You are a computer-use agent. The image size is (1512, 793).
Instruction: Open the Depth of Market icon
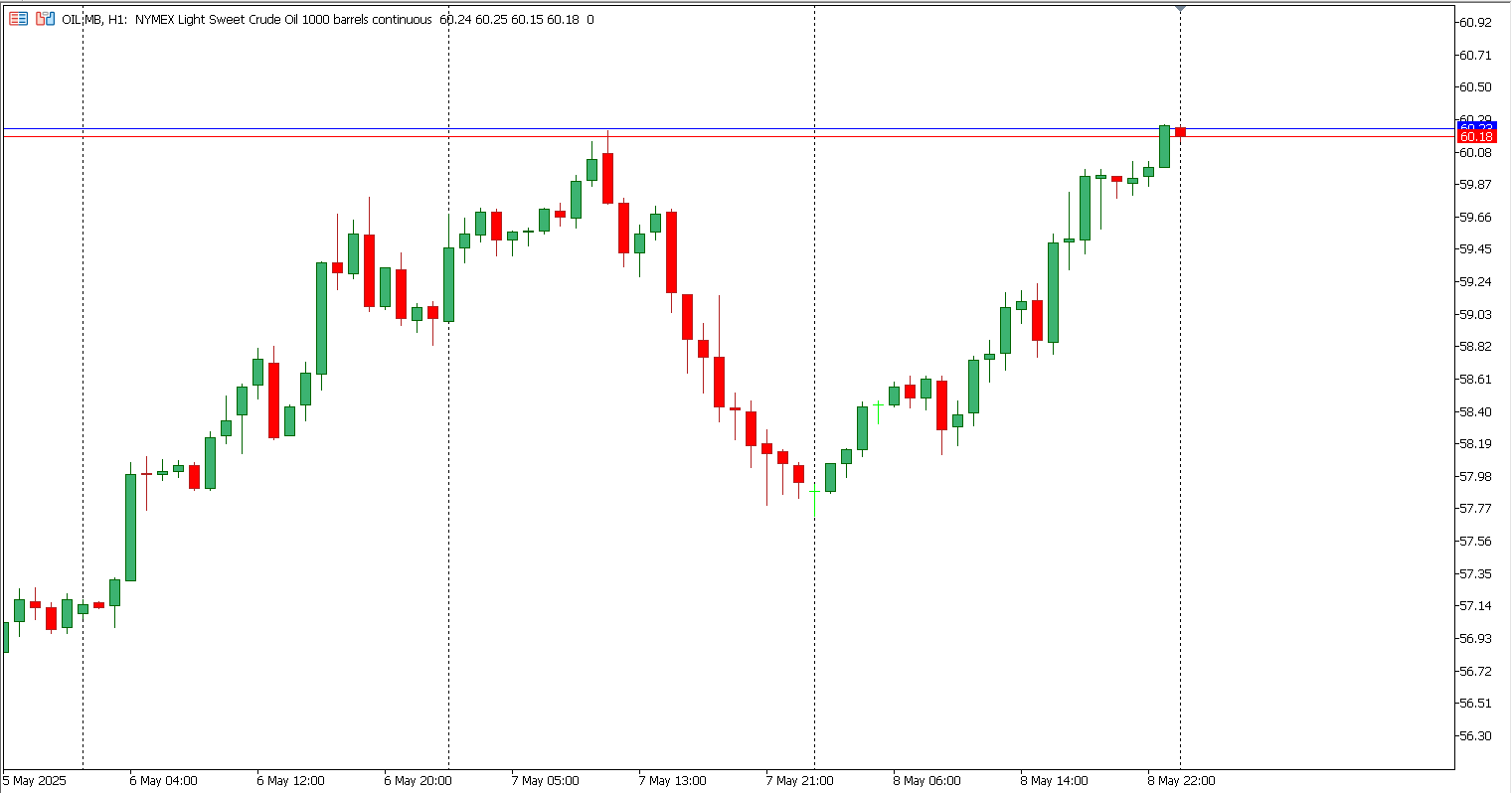click(45, 19)
